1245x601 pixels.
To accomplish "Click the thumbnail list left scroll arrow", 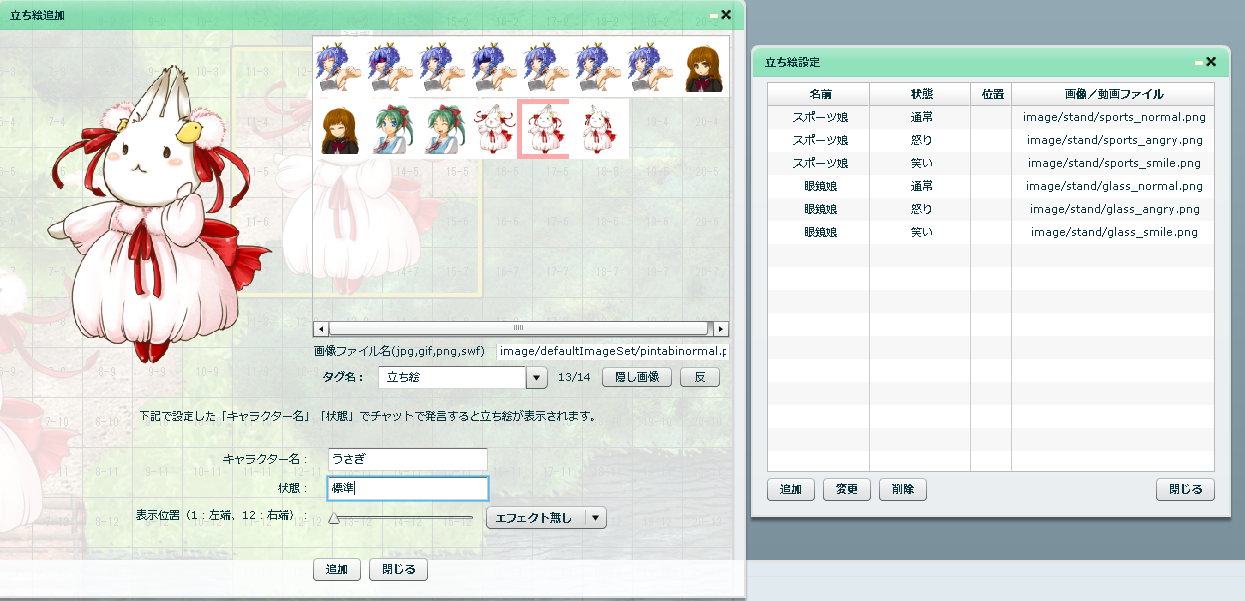I will tap(321, 328).
